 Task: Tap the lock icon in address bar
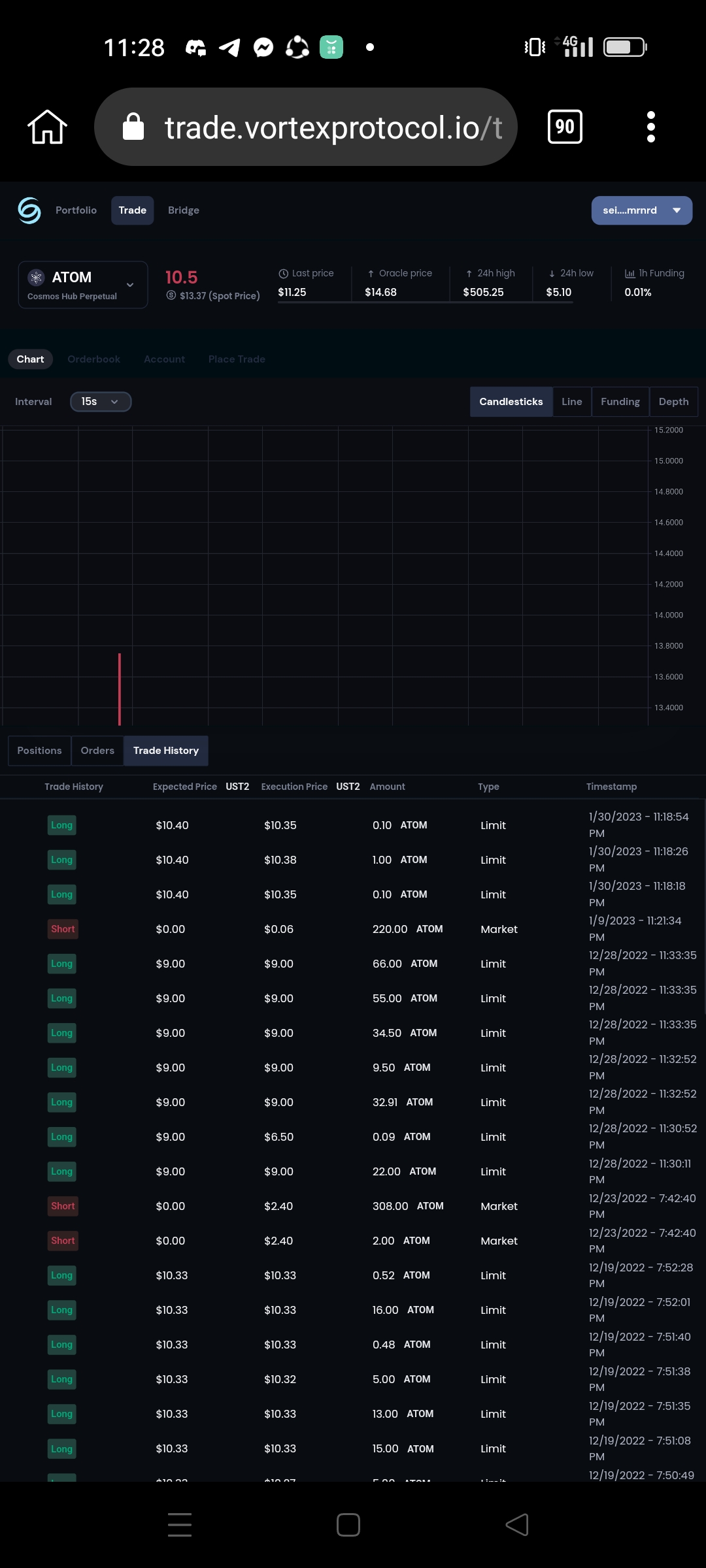coord(133,127)
